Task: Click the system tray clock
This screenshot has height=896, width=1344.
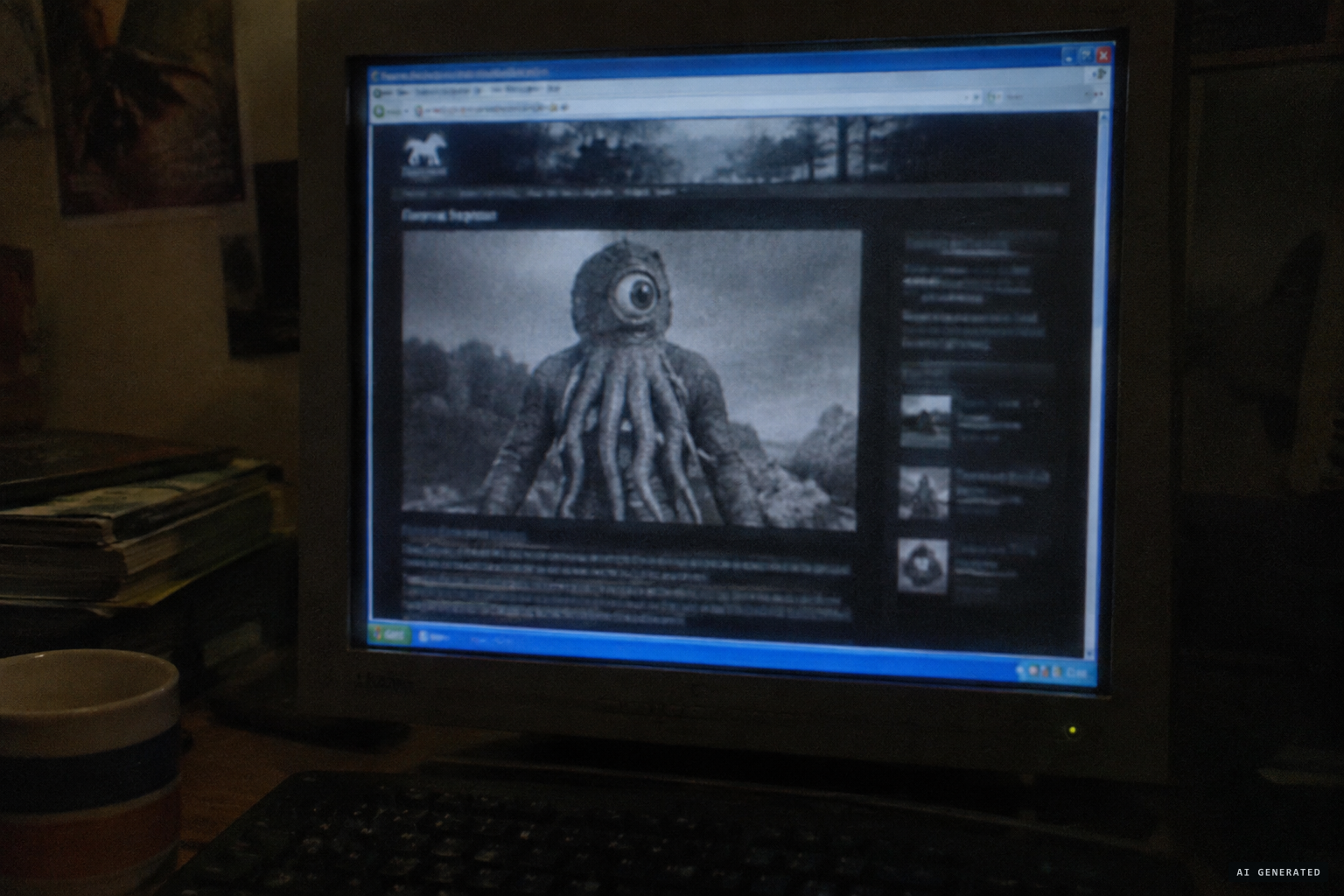Action: click(x=1077, y=673)
